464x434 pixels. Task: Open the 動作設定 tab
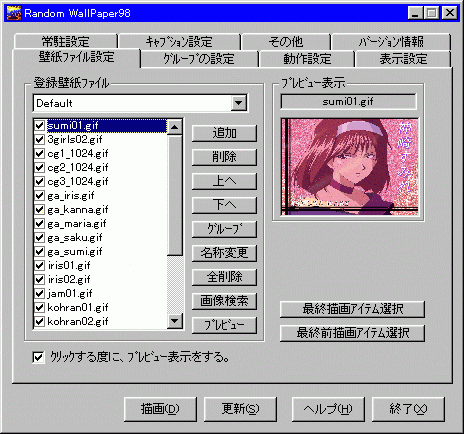(307, 59)
